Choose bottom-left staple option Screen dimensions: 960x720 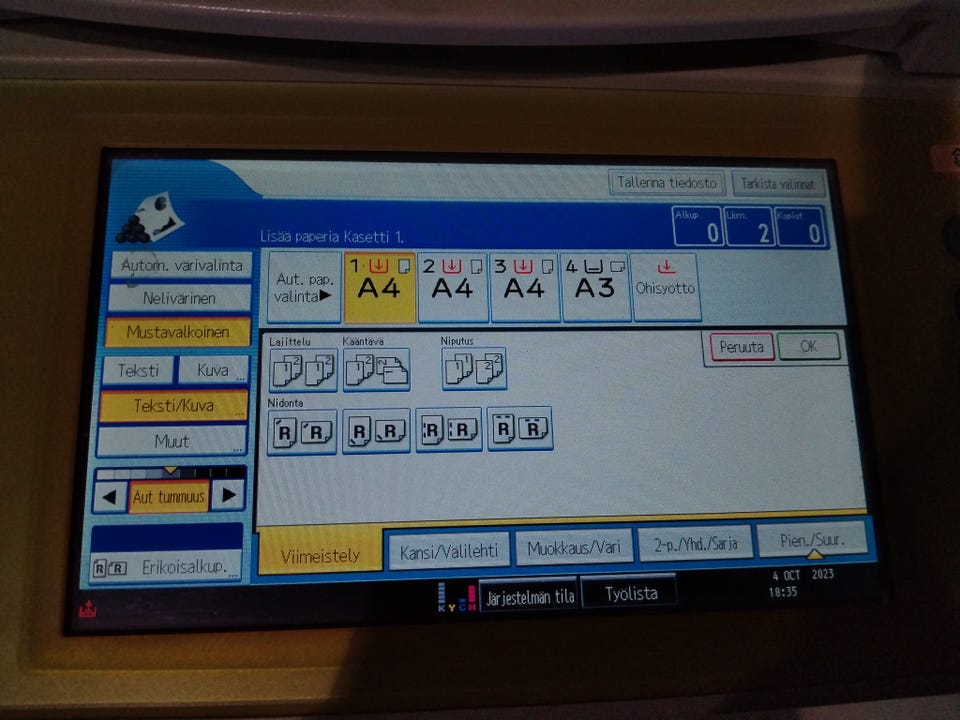click(376, 431)
